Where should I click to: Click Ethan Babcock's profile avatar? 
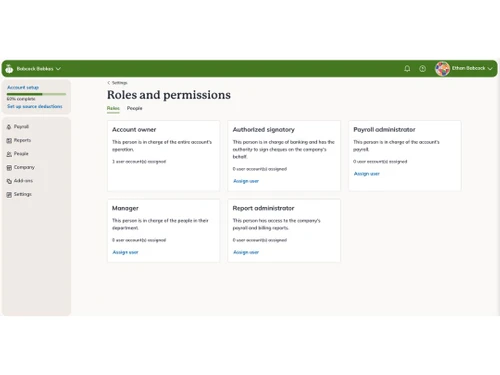(x=442, y=69)
